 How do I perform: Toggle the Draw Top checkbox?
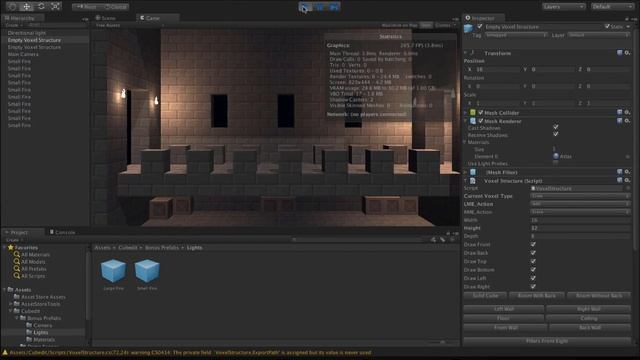[x=533, y=261]
